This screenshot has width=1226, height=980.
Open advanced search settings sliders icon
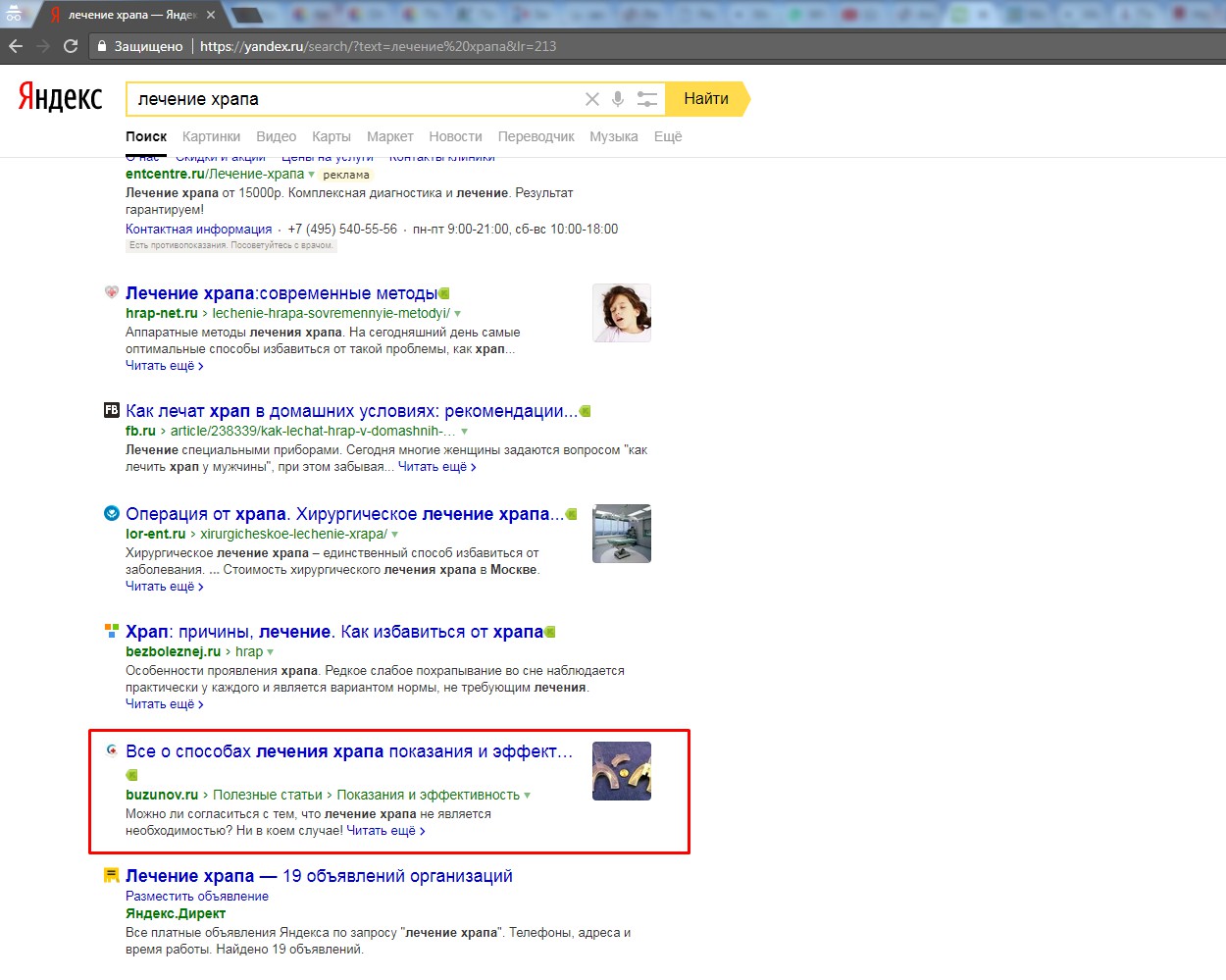tap(647, 99)
